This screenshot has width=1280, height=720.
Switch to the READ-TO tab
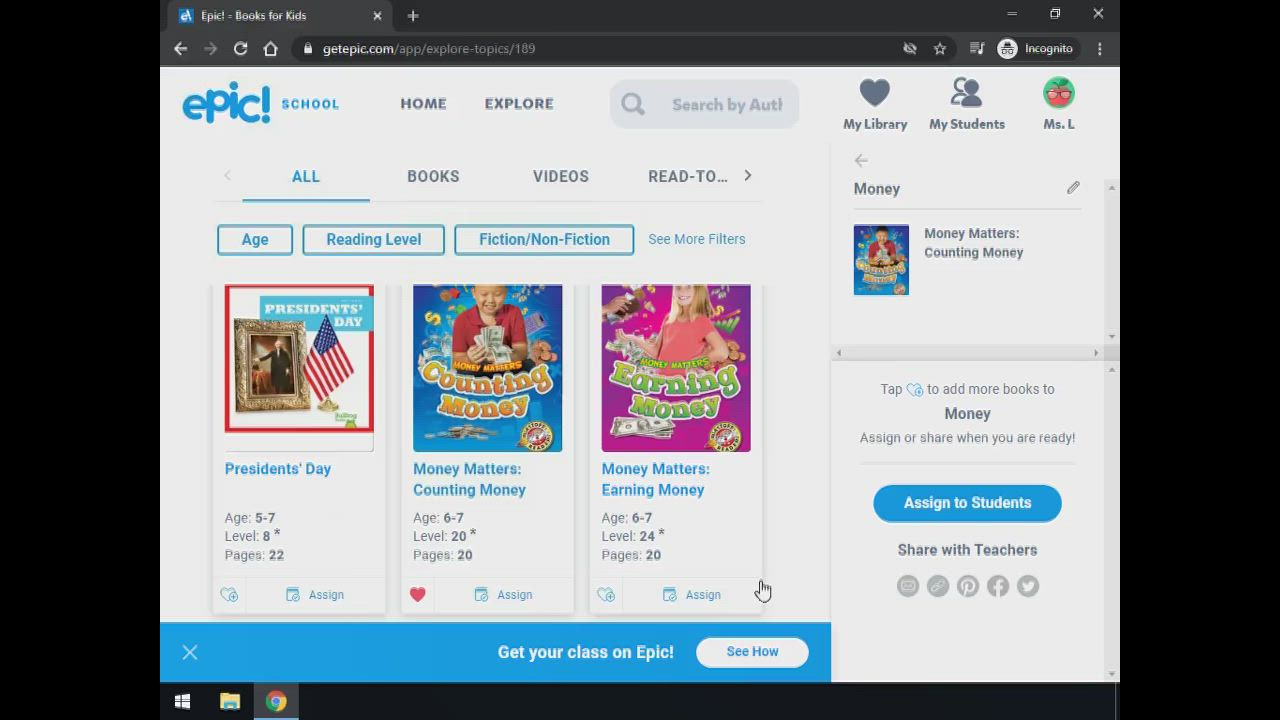[688, 176]
